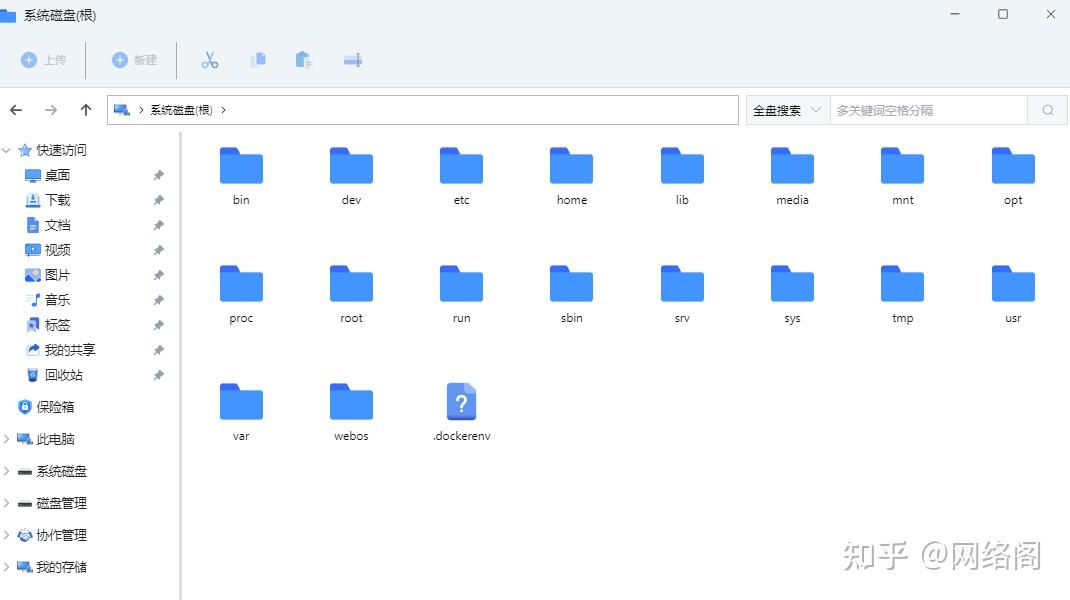Click the Copy icon in the toolbar
This screenshot has height=600, width=1070.
(258, 60)
